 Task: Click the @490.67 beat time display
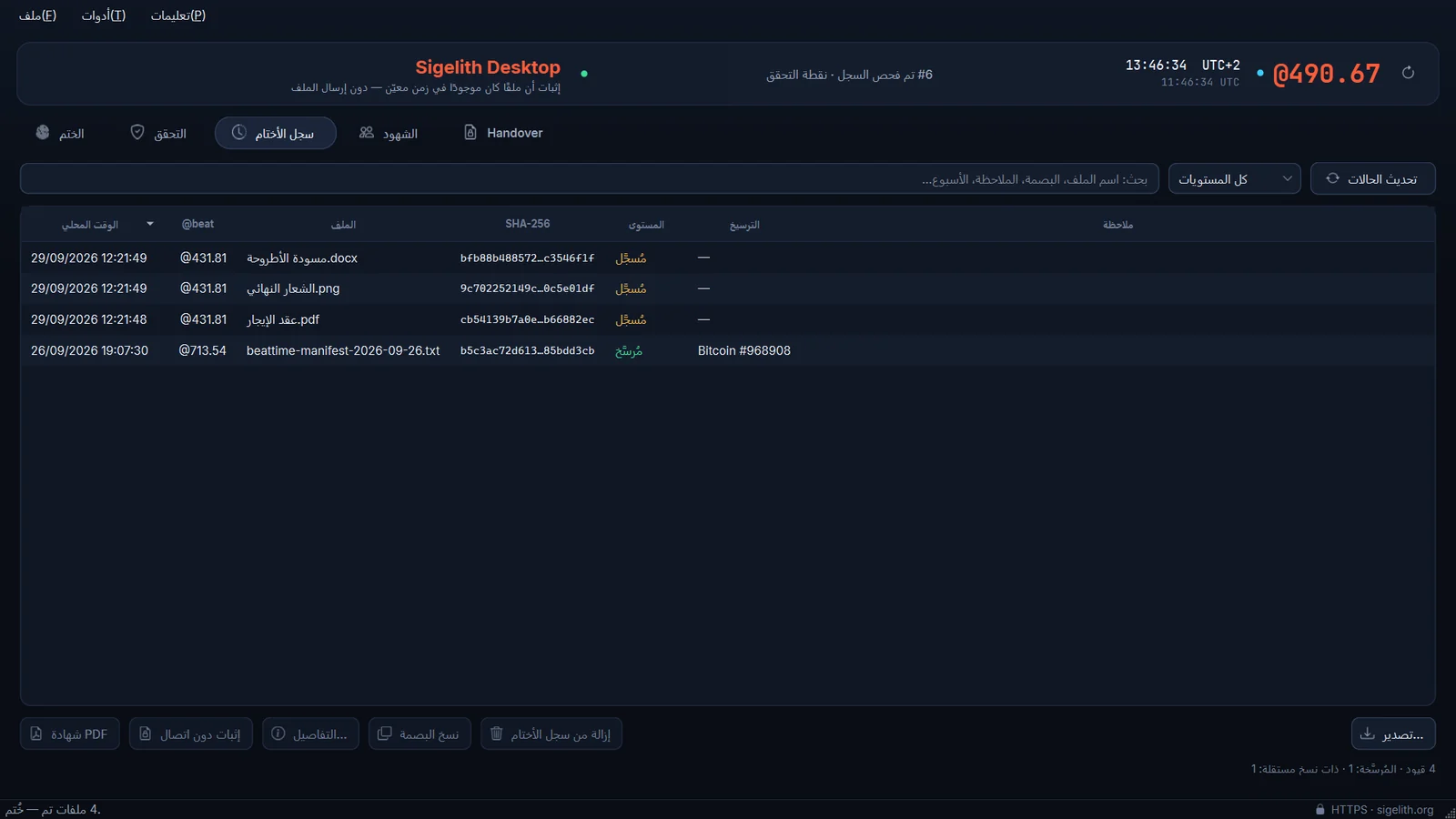point(1326,74)
